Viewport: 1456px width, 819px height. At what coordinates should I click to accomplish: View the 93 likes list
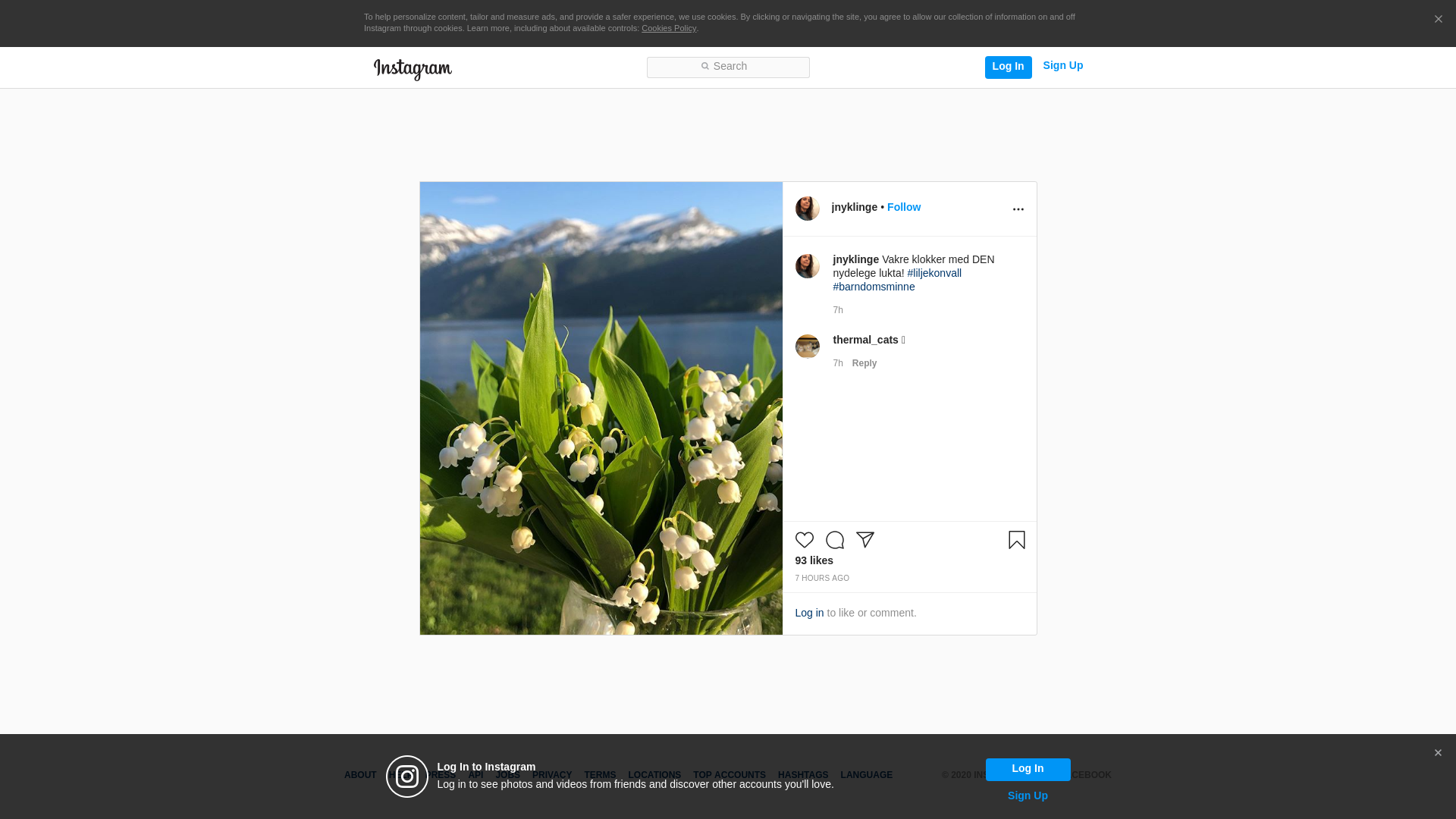pos(814,560)
